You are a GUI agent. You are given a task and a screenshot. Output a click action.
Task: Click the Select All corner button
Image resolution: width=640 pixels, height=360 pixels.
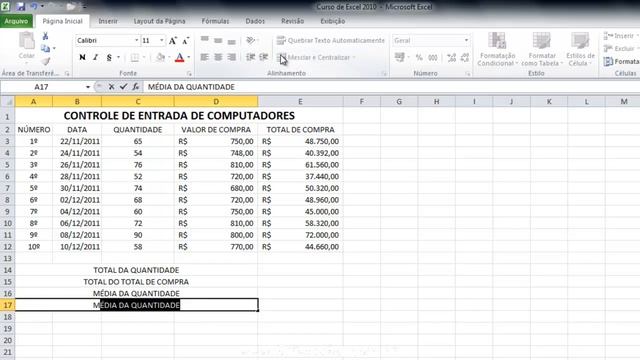click(x=7, y=101)
